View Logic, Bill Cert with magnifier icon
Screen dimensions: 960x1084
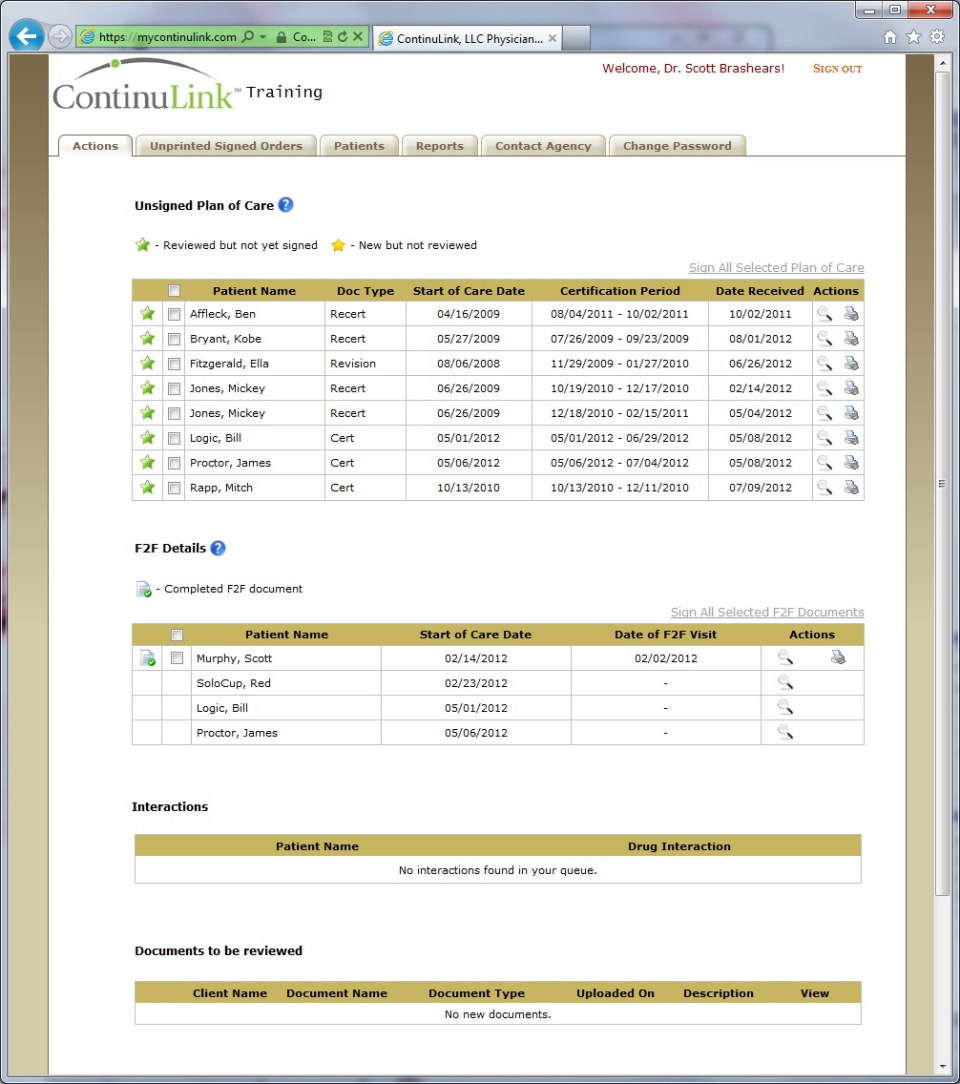825,438
